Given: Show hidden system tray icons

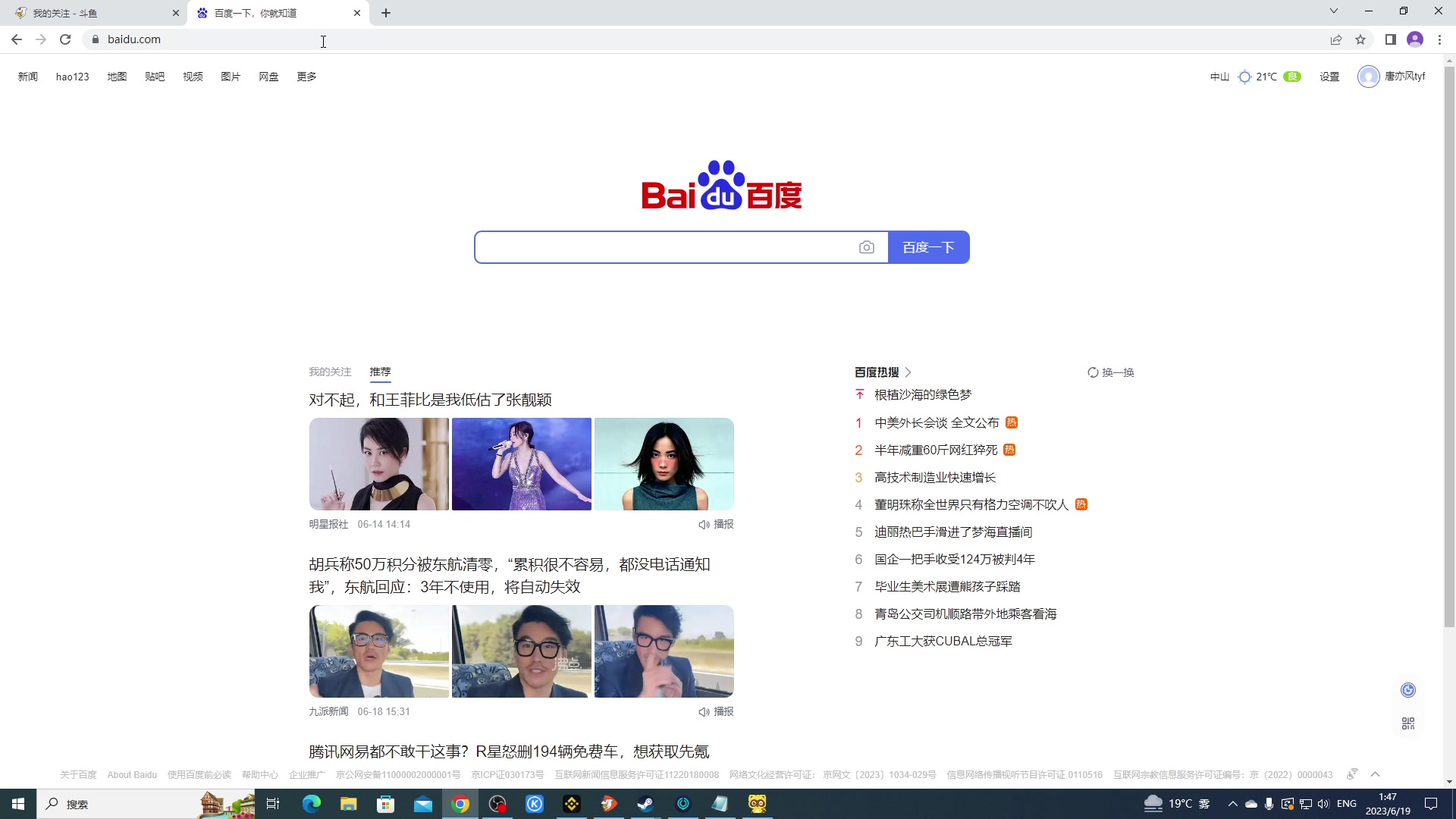Looking at the screenshot, I should 1232,804.
